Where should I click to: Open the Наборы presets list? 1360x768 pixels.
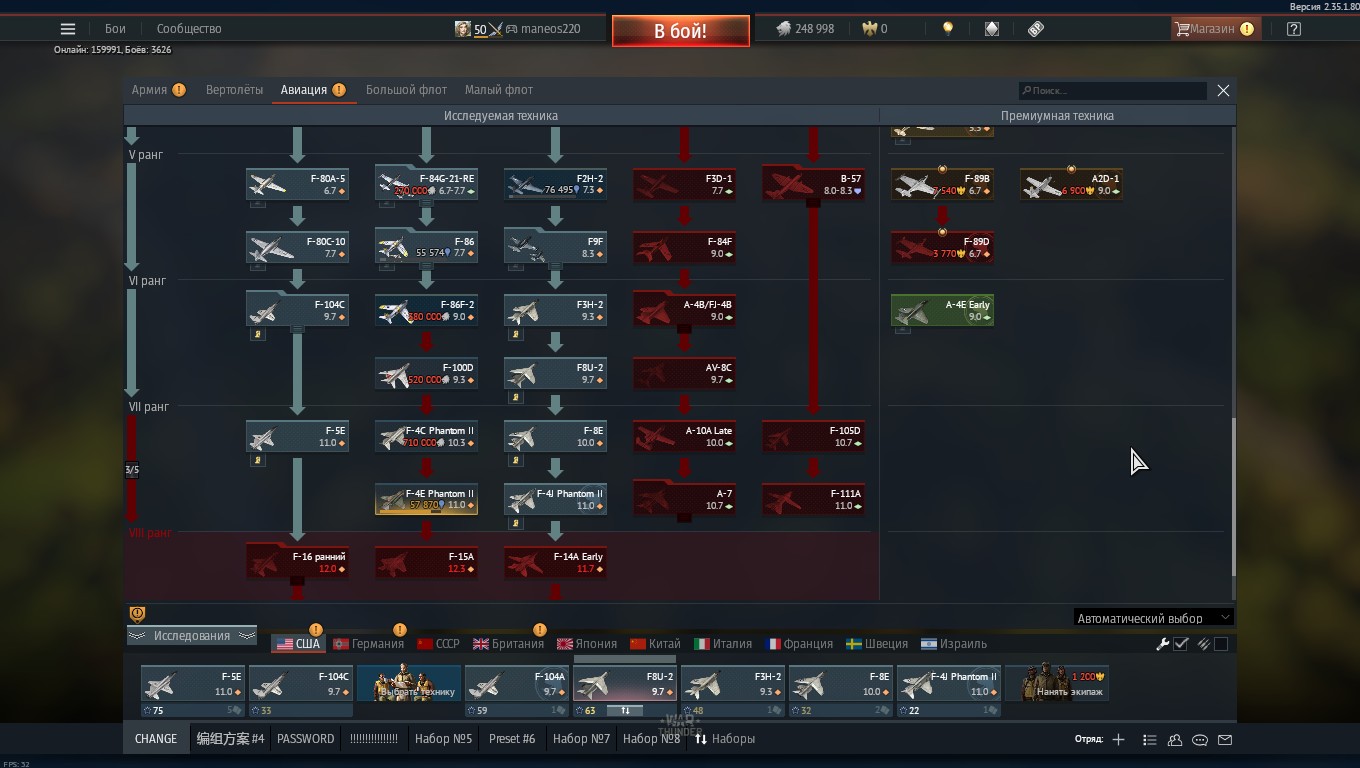tap(726, 739)
